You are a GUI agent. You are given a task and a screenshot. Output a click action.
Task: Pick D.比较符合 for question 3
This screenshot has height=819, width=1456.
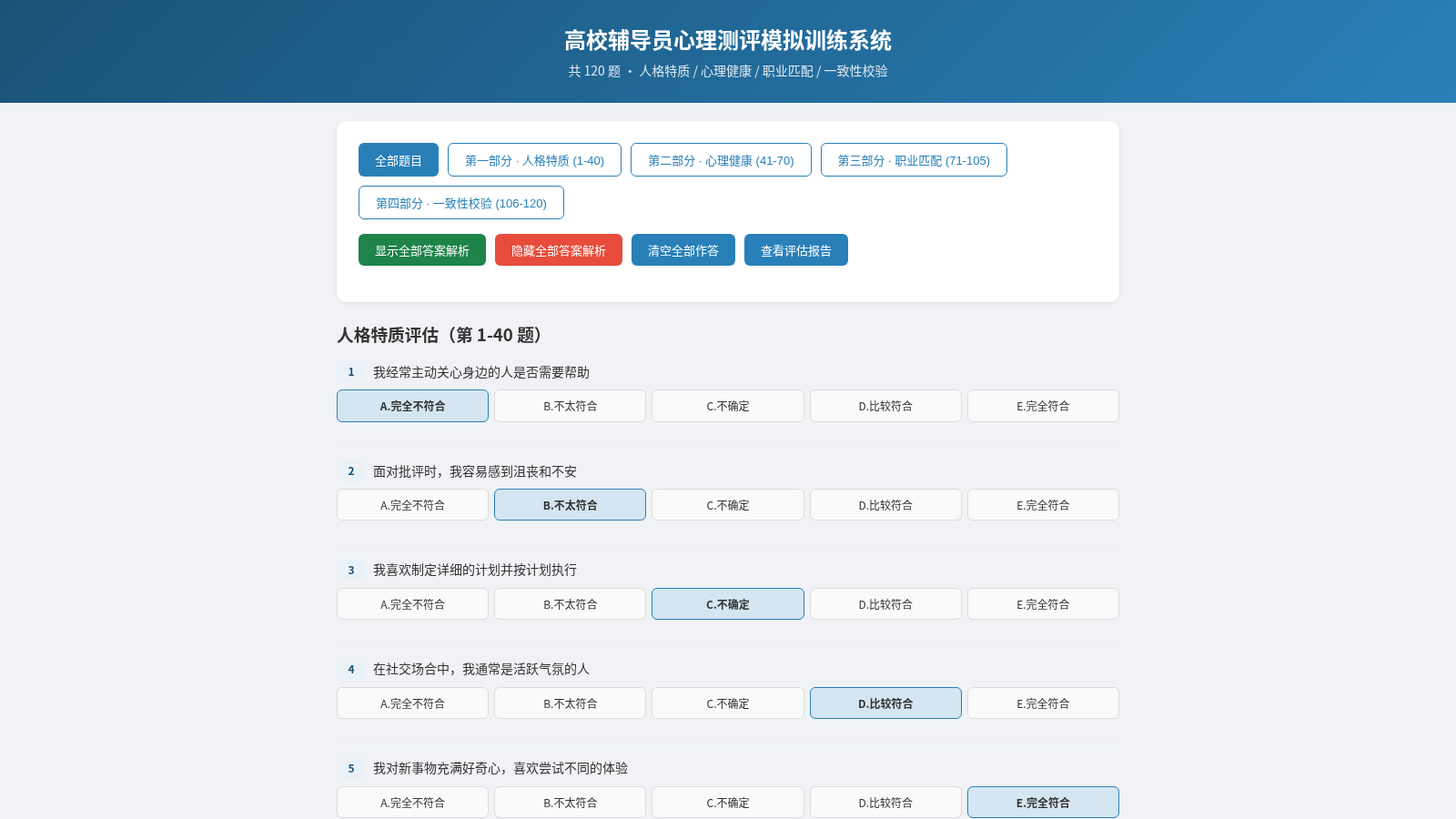click(x=885, y=604)
